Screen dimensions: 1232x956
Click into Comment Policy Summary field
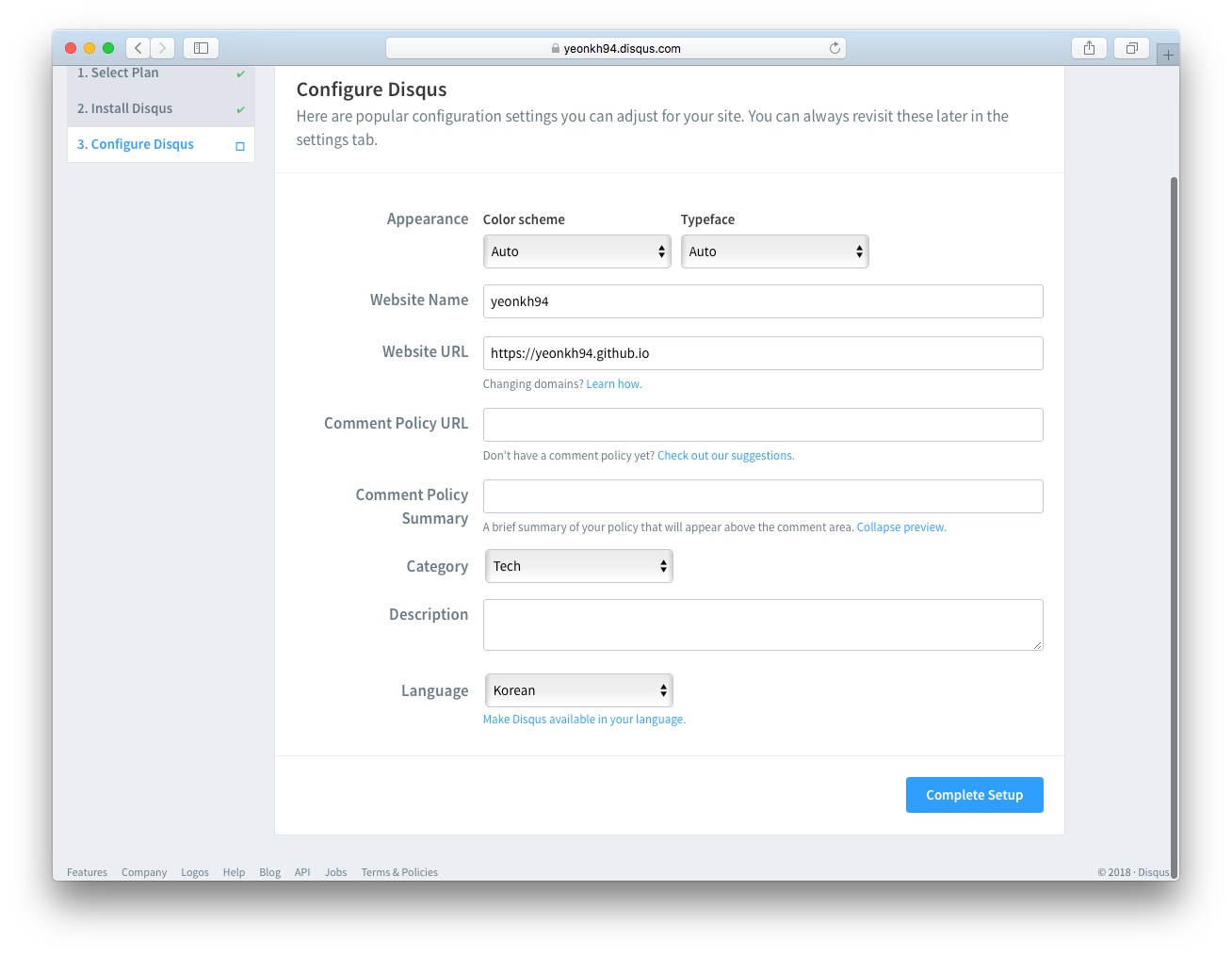point(763,496)
